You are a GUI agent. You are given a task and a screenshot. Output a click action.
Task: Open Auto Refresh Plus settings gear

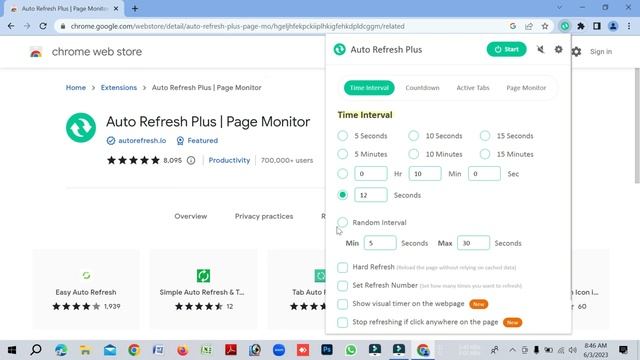[558, 49]
